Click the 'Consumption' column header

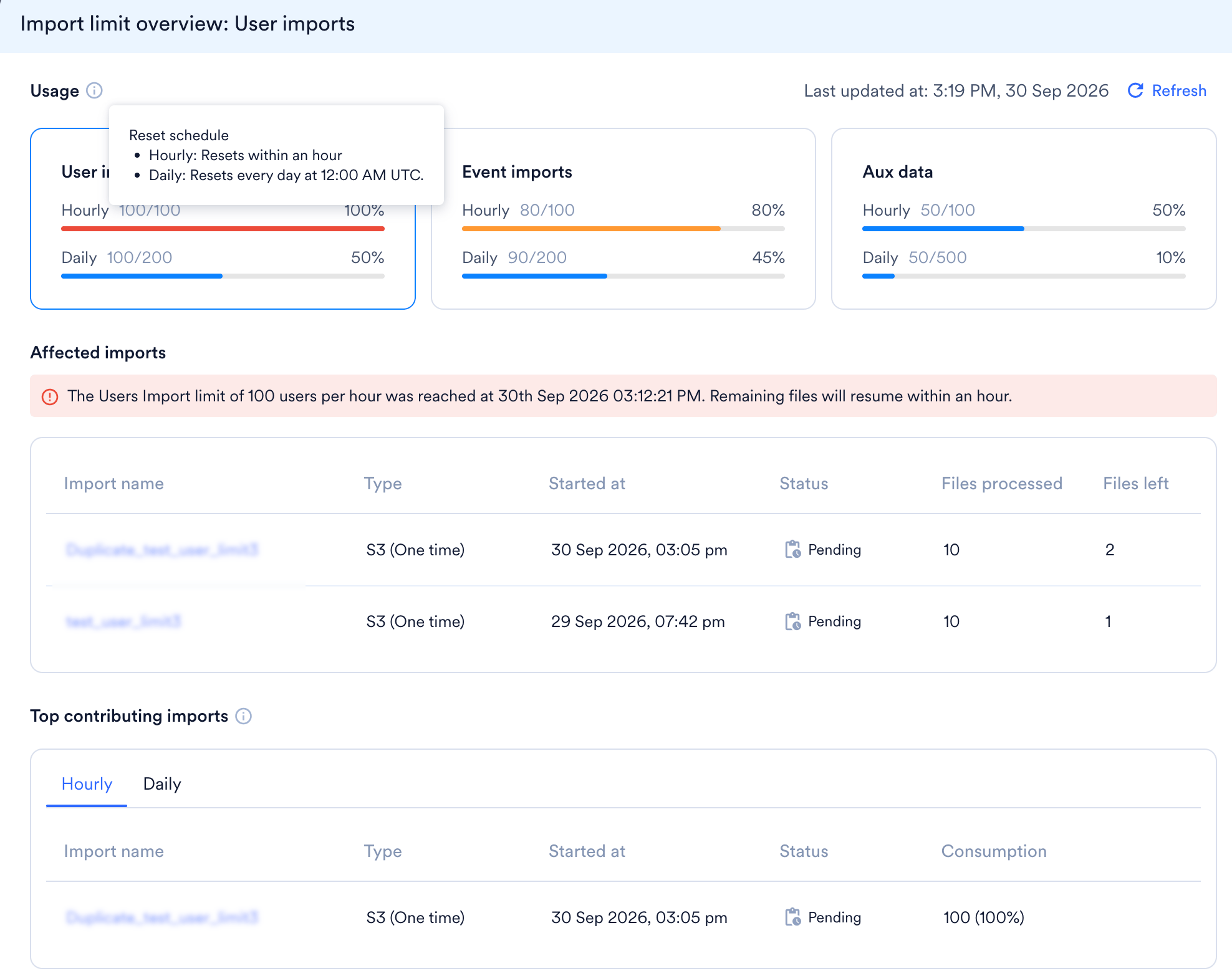pyautogui.click(x=994, y=851)
